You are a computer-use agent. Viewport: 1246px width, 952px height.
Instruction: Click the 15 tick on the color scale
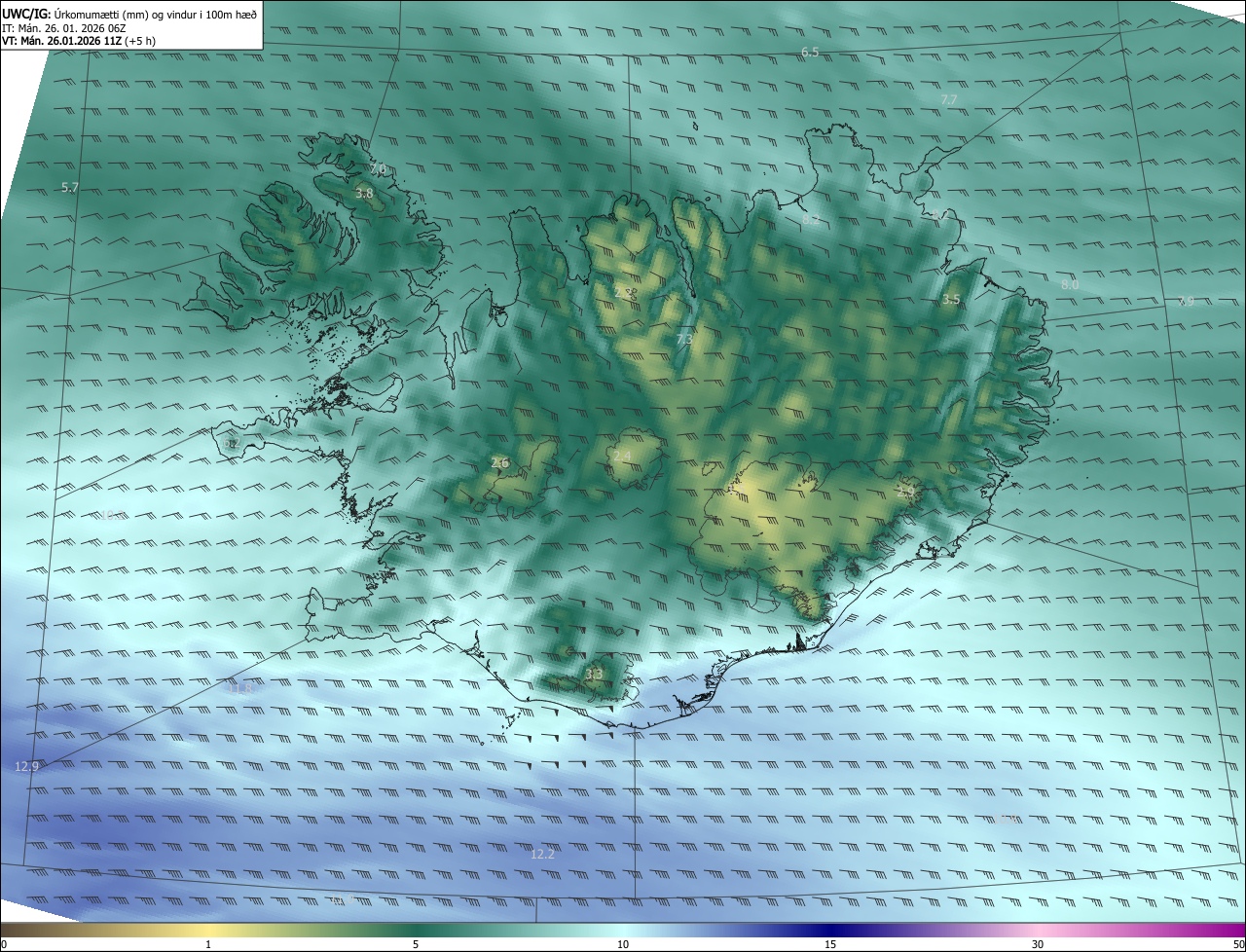coord(830,944)
